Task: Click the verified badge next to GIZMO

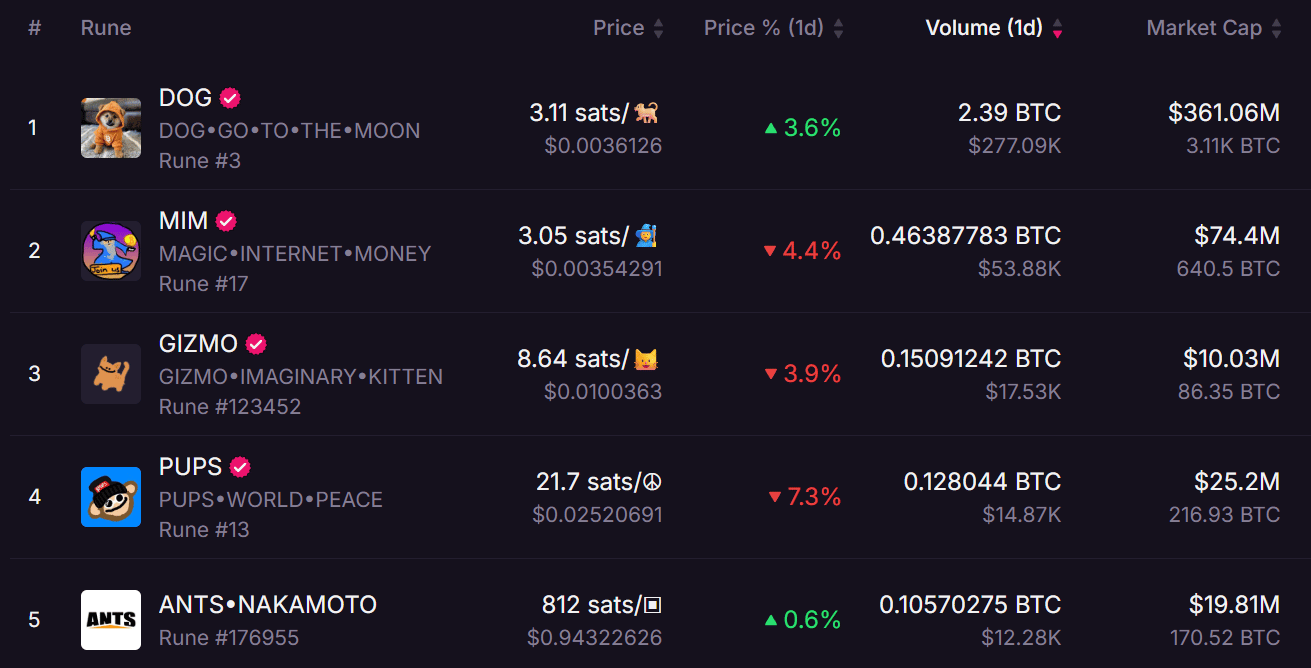Action: (x=256, y=344)
